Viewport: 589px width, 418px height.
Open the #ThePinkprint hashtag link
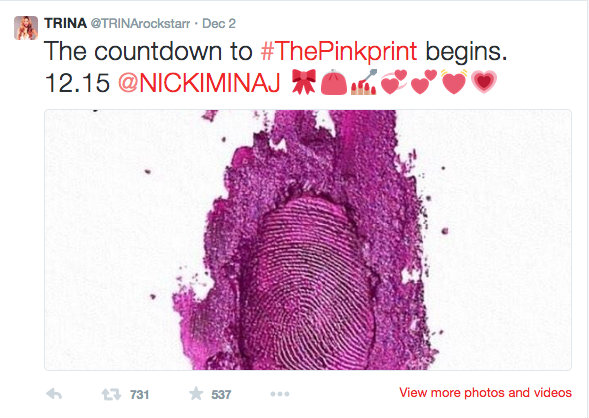tap(339, 51)
